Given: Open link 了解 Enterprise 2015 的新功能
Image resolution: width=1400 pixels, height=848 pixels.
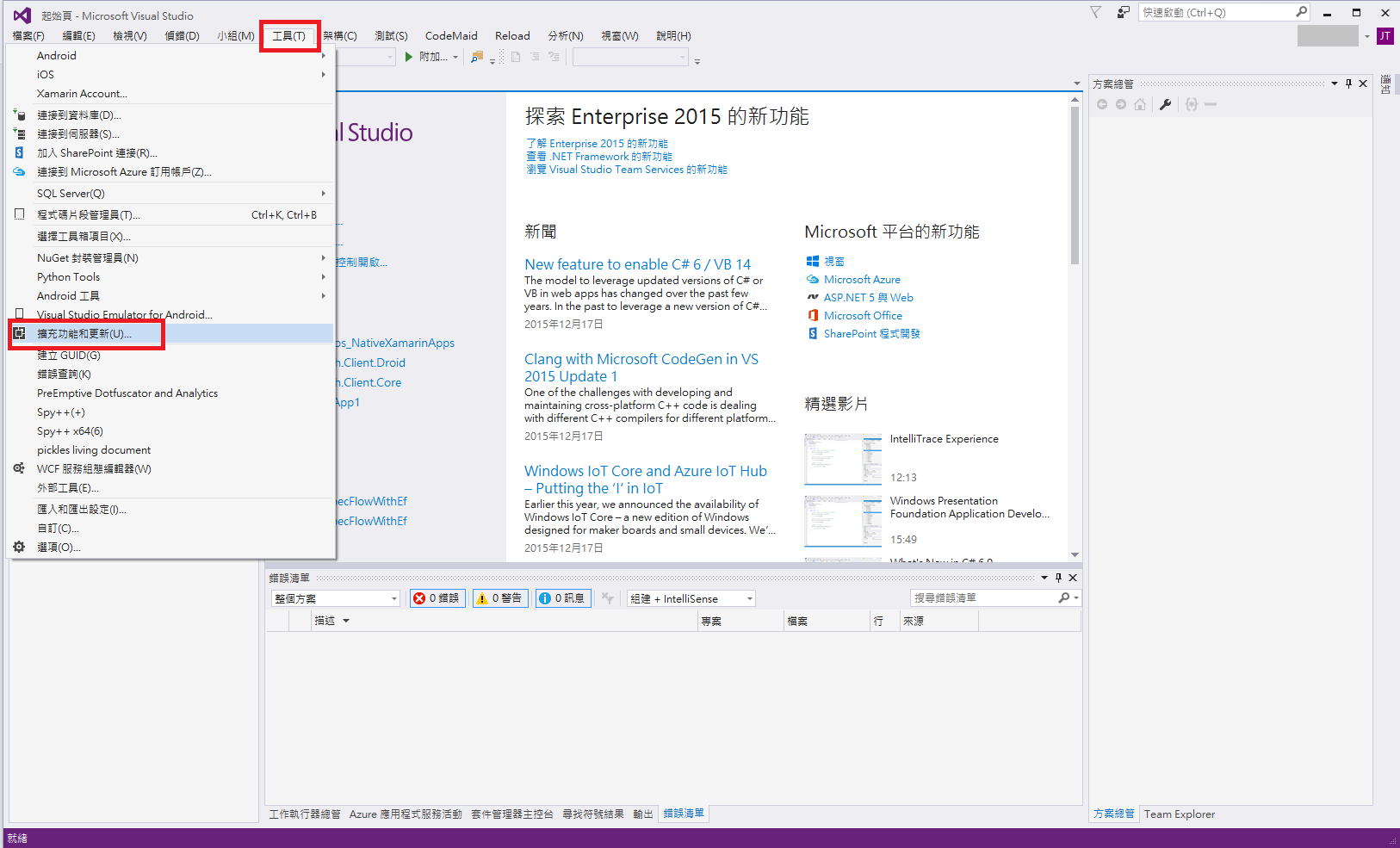Looking at the screenshot, I should point(597,144).
